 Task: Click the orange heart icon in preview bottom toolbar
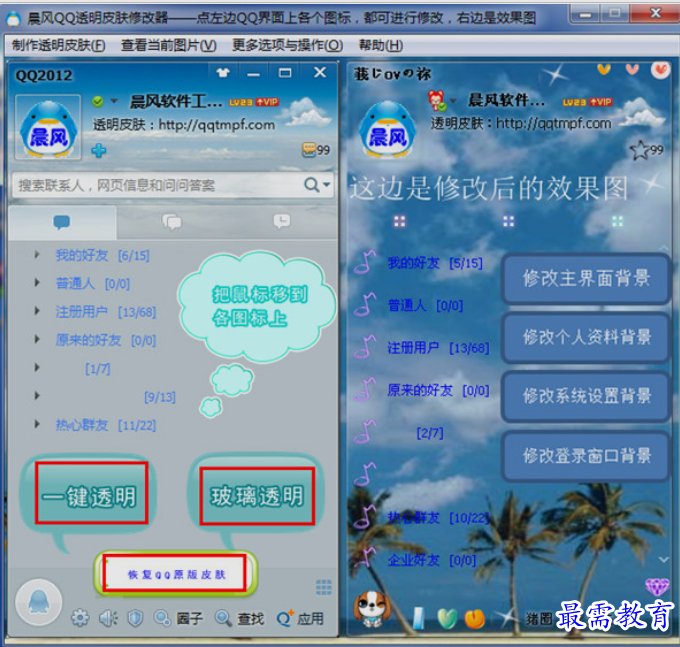click(475, 619)
